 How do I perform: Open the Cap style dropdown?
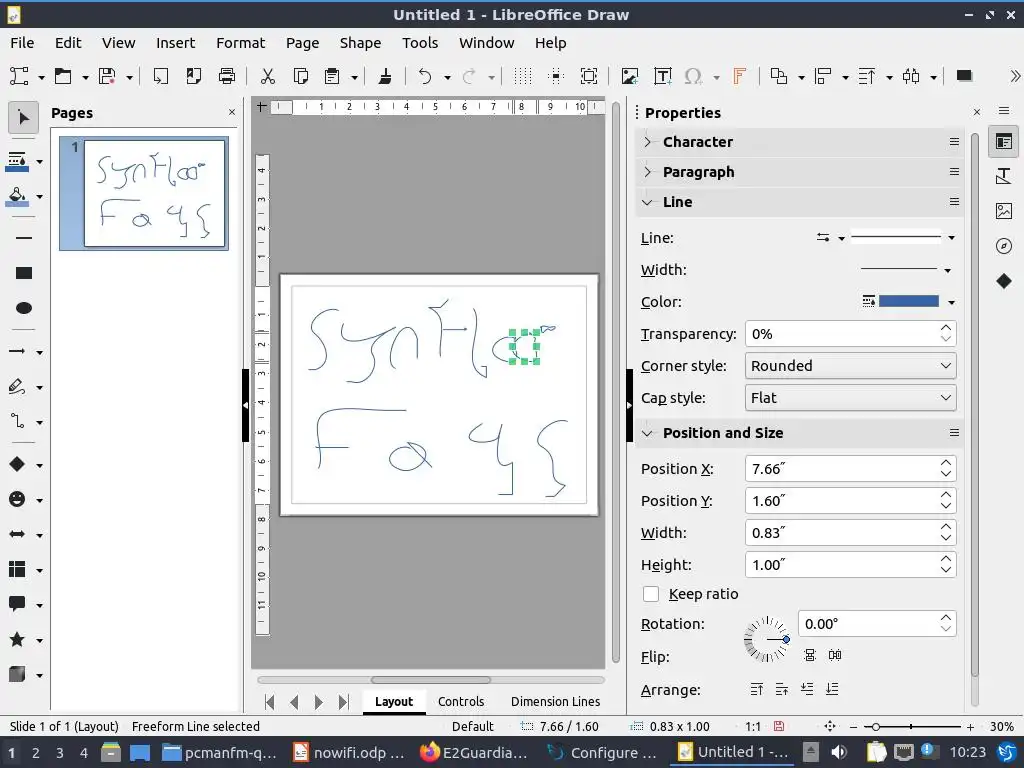pos(850,398)
